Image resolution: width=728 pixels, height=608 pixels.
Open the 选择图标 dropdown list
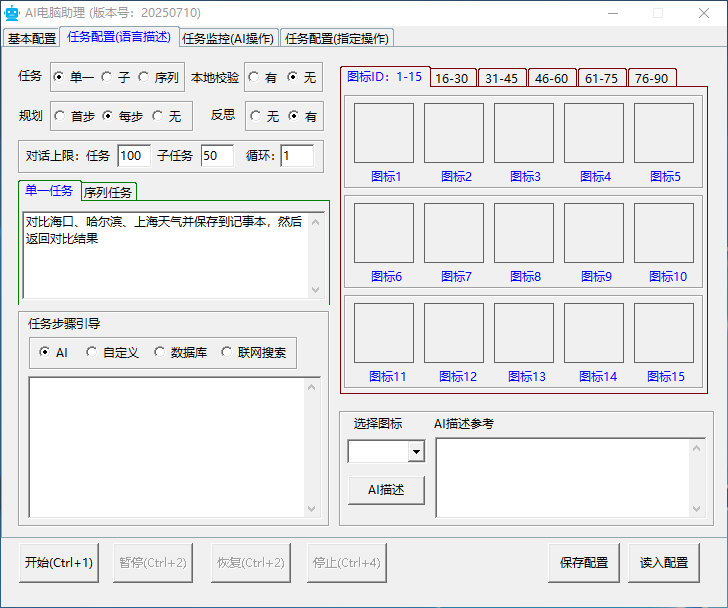(x=416, y=452)
